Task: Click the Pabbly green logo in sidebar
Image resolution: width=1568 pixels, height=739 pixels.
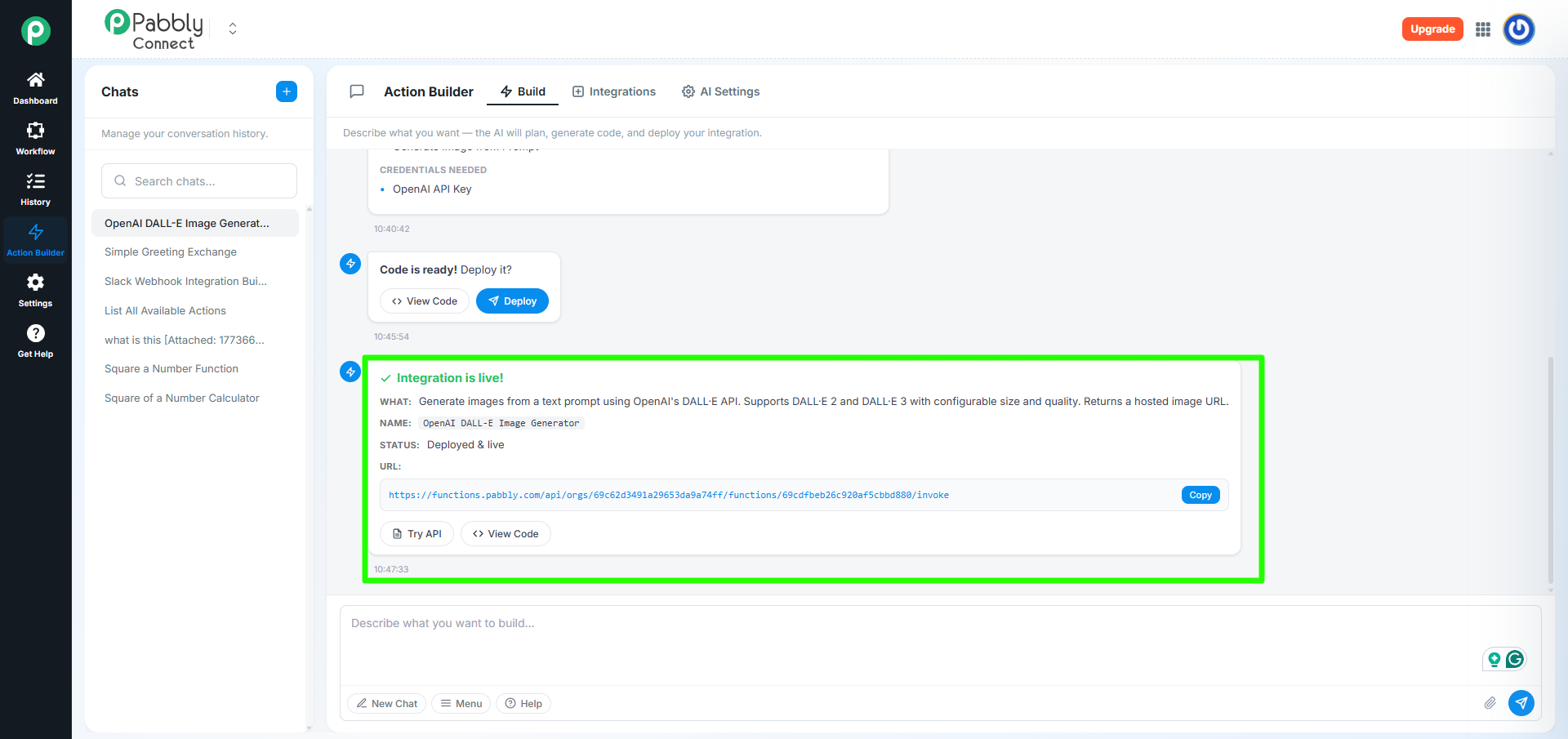Action: 35,31
